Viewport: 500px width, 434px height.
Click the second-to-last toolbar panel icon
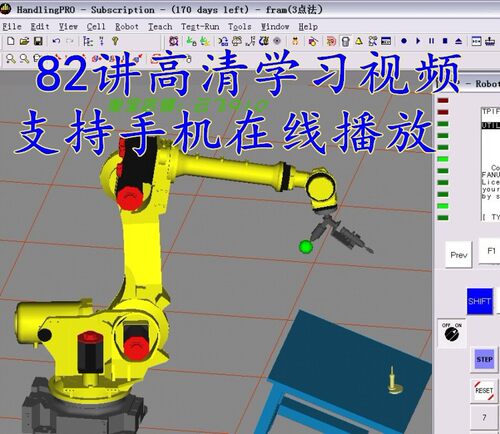pyautogui.click(x=476, y=41)
